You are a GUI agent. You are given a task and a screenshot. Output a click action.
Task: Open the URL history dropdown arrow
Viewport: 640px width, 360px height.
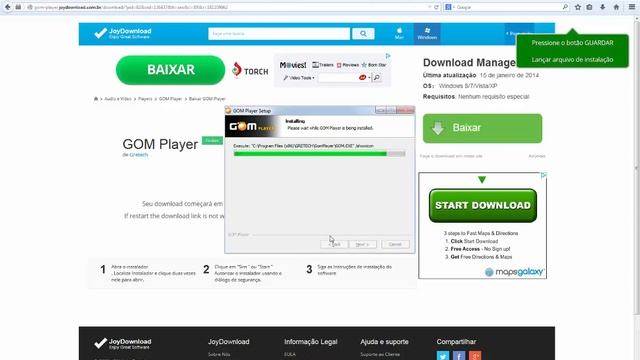[429, 7]
